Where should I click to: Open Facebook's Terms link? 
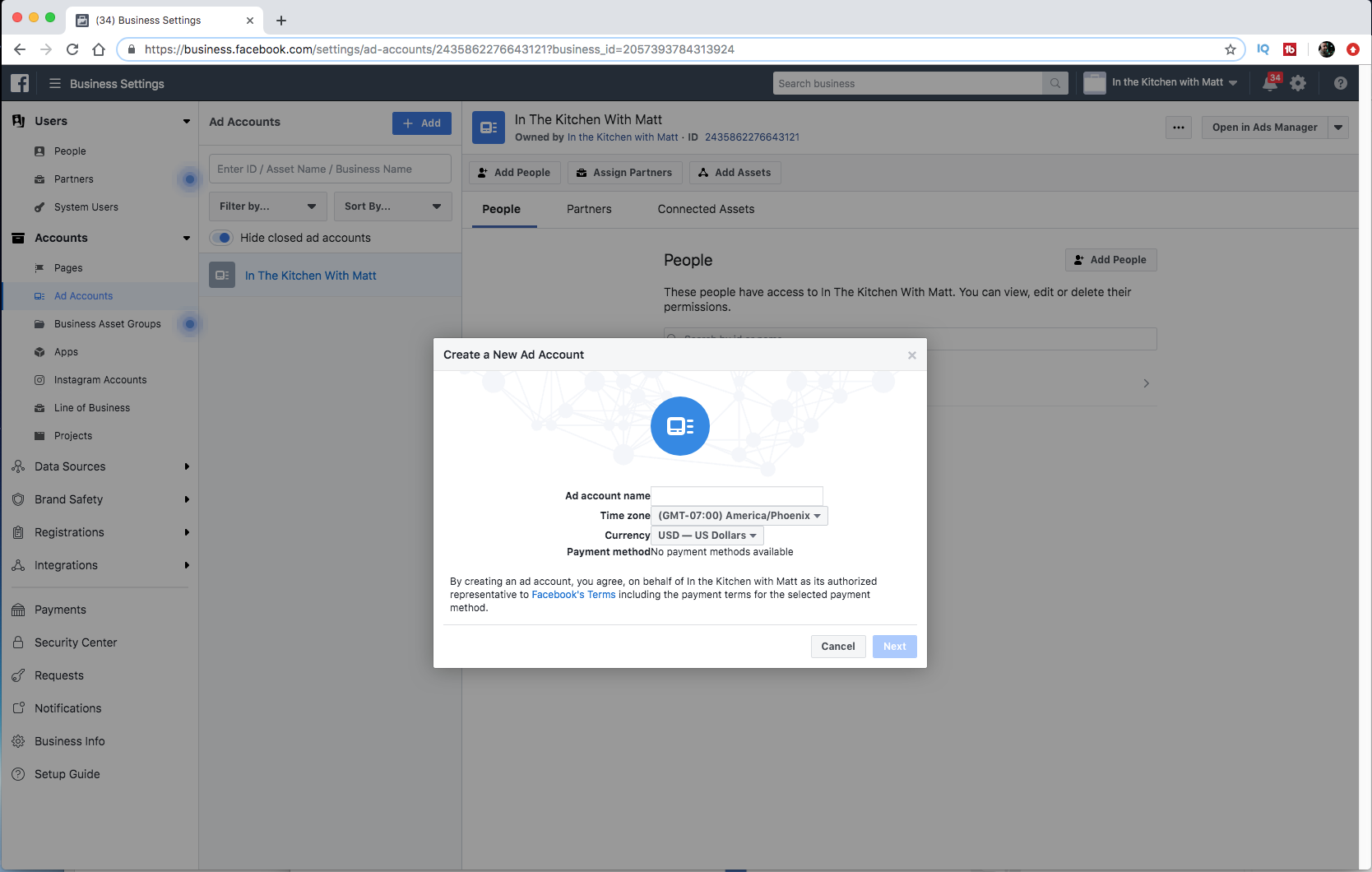click(x=573, y=595)
